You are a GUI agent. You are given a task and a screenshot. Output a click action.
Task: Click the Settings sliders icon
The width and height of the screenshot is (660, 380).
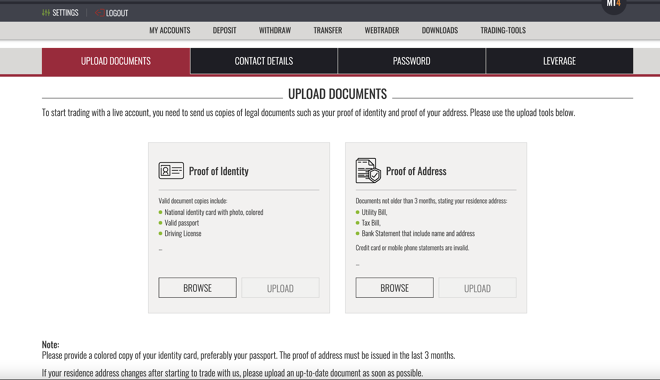coord(46,13)
